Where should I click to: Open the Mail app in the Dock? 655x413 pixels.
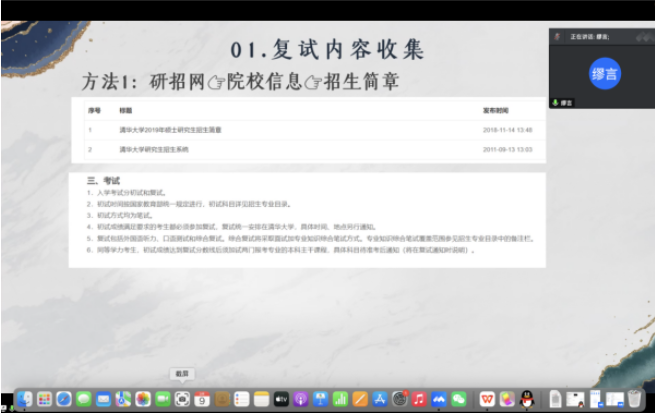click(x=103, y=399)
